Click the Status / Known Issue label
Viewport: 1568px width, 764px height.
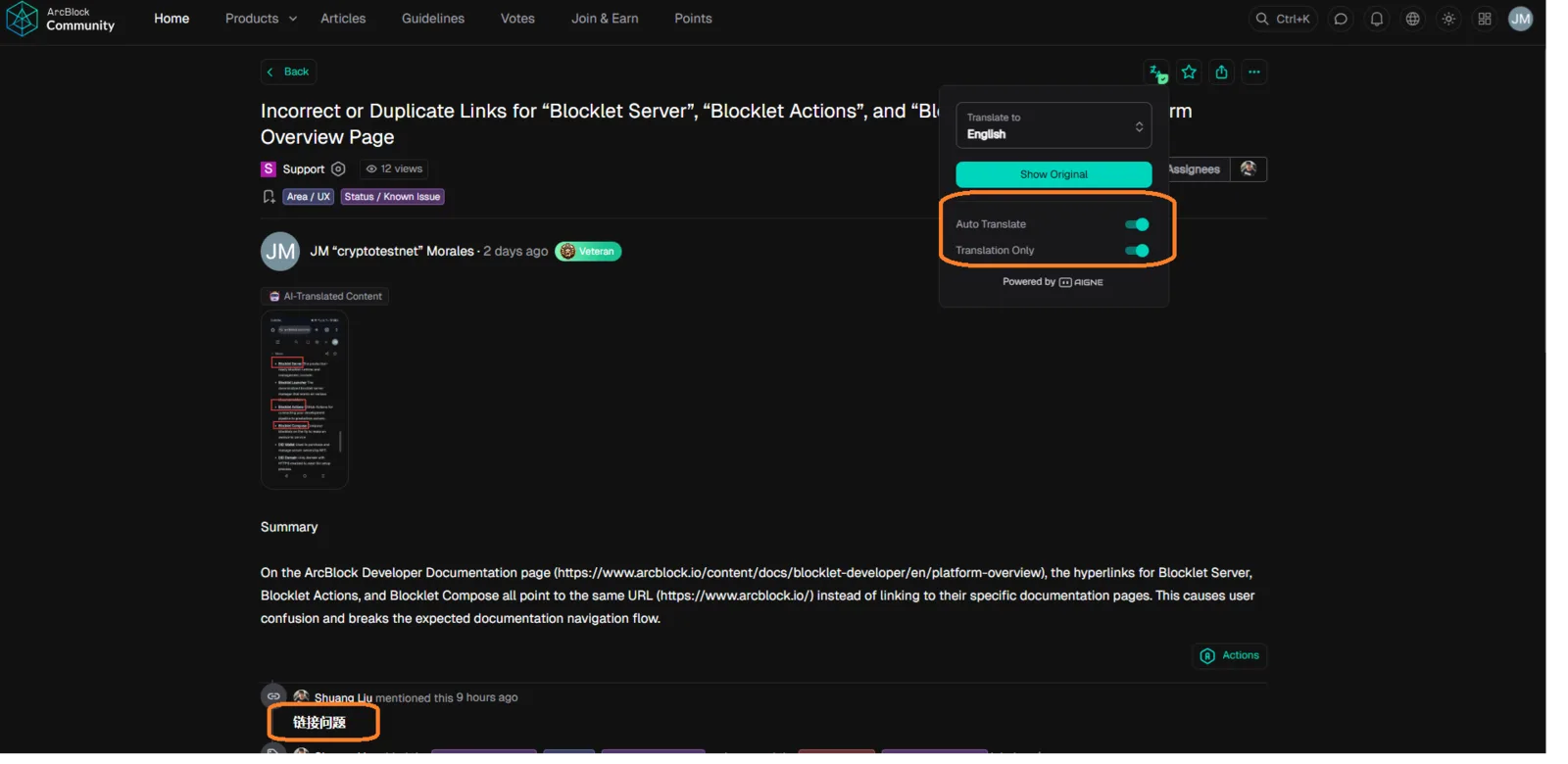coord(392,197)
